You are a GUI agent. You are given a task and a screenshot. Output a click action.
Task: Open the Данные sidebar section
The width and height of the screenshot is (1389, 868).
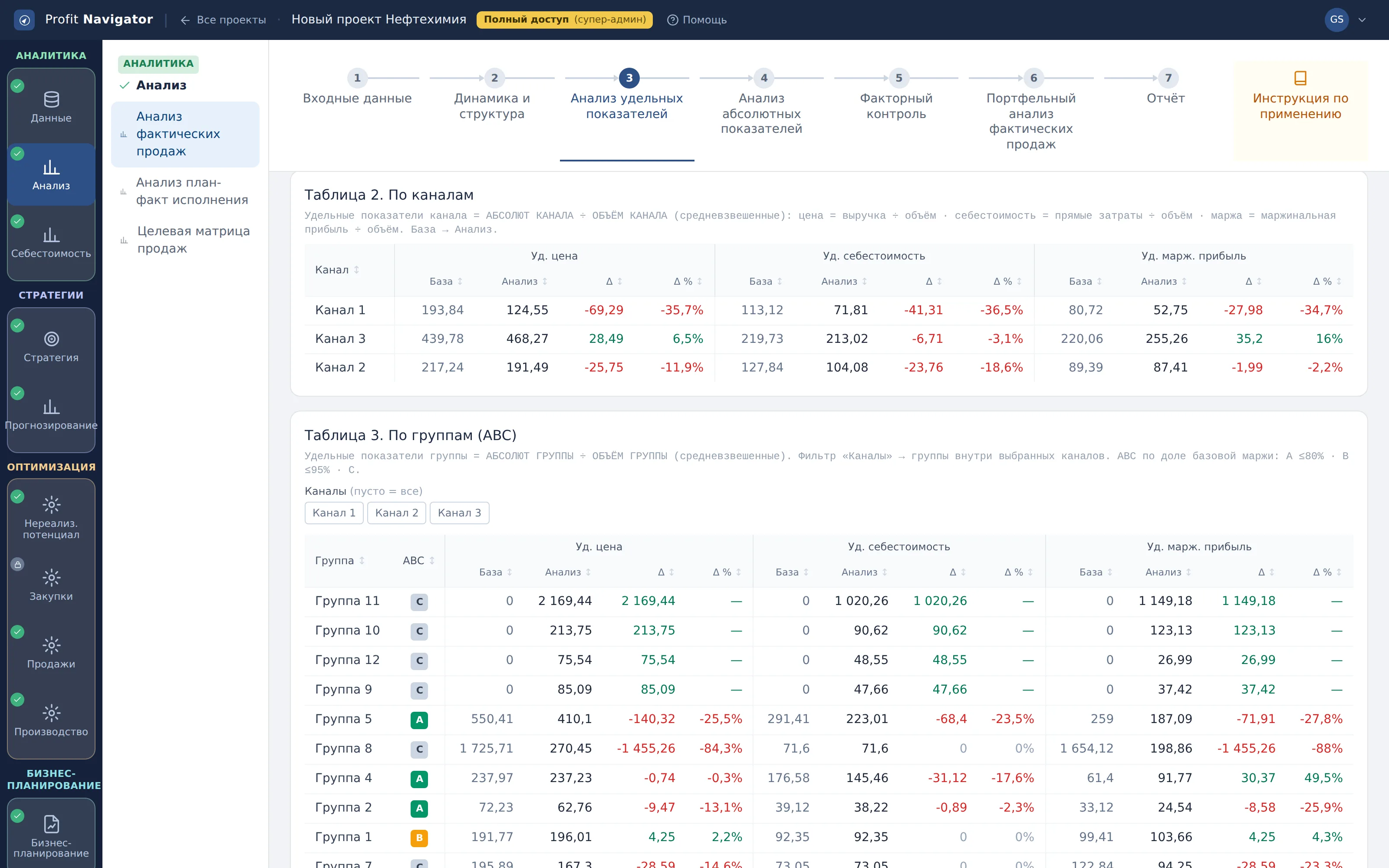[51, 107]
